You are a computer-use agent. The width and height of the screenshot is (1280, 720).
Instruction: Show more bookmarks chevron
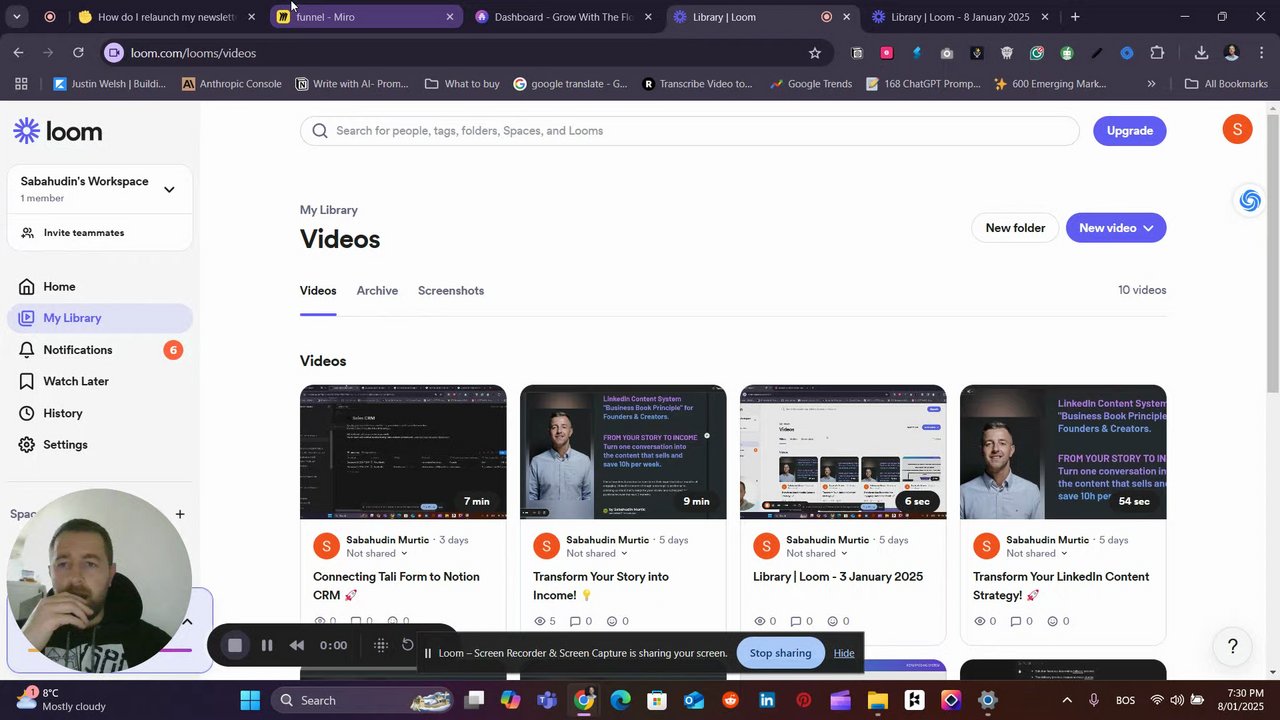pyautogui.click(x=1151, y=84)
